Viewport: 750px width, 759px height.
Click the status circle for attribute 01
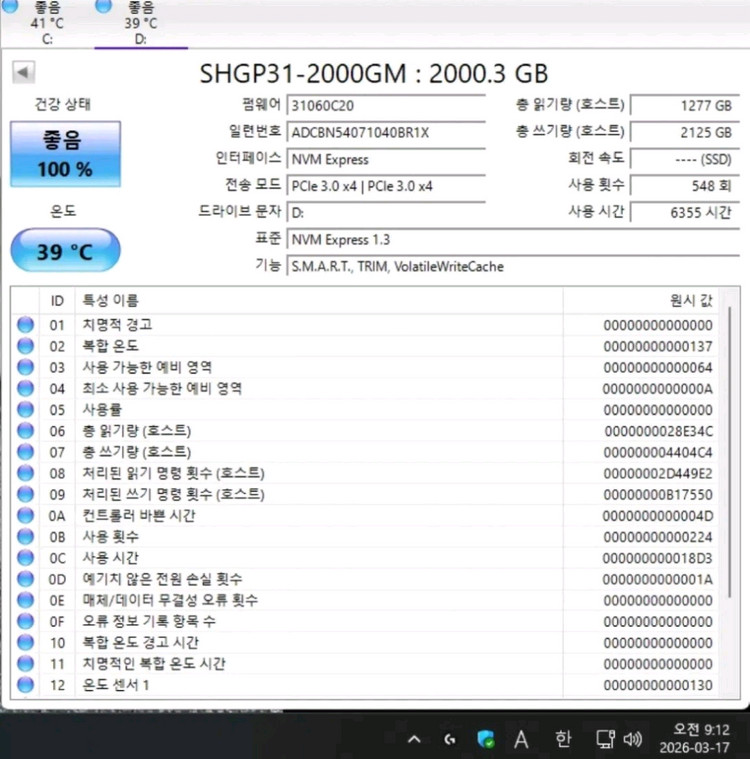(25, 325)
